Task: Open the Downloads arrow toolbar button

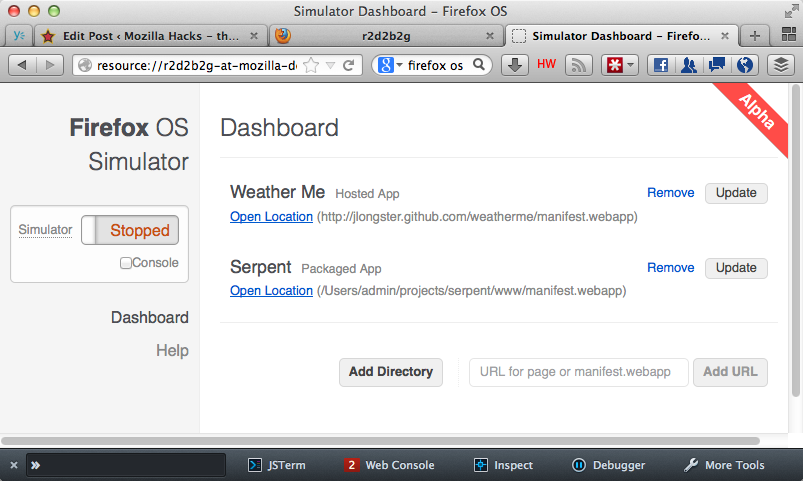Action: [x=515, y=65]
